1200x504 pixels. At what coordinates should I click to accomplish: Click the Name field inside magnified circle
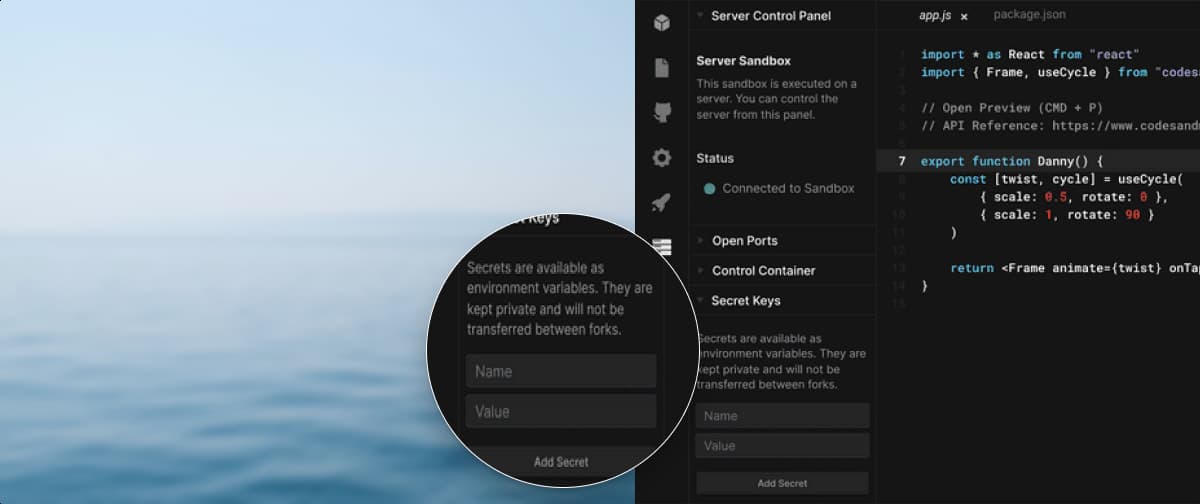click(561, 371)
